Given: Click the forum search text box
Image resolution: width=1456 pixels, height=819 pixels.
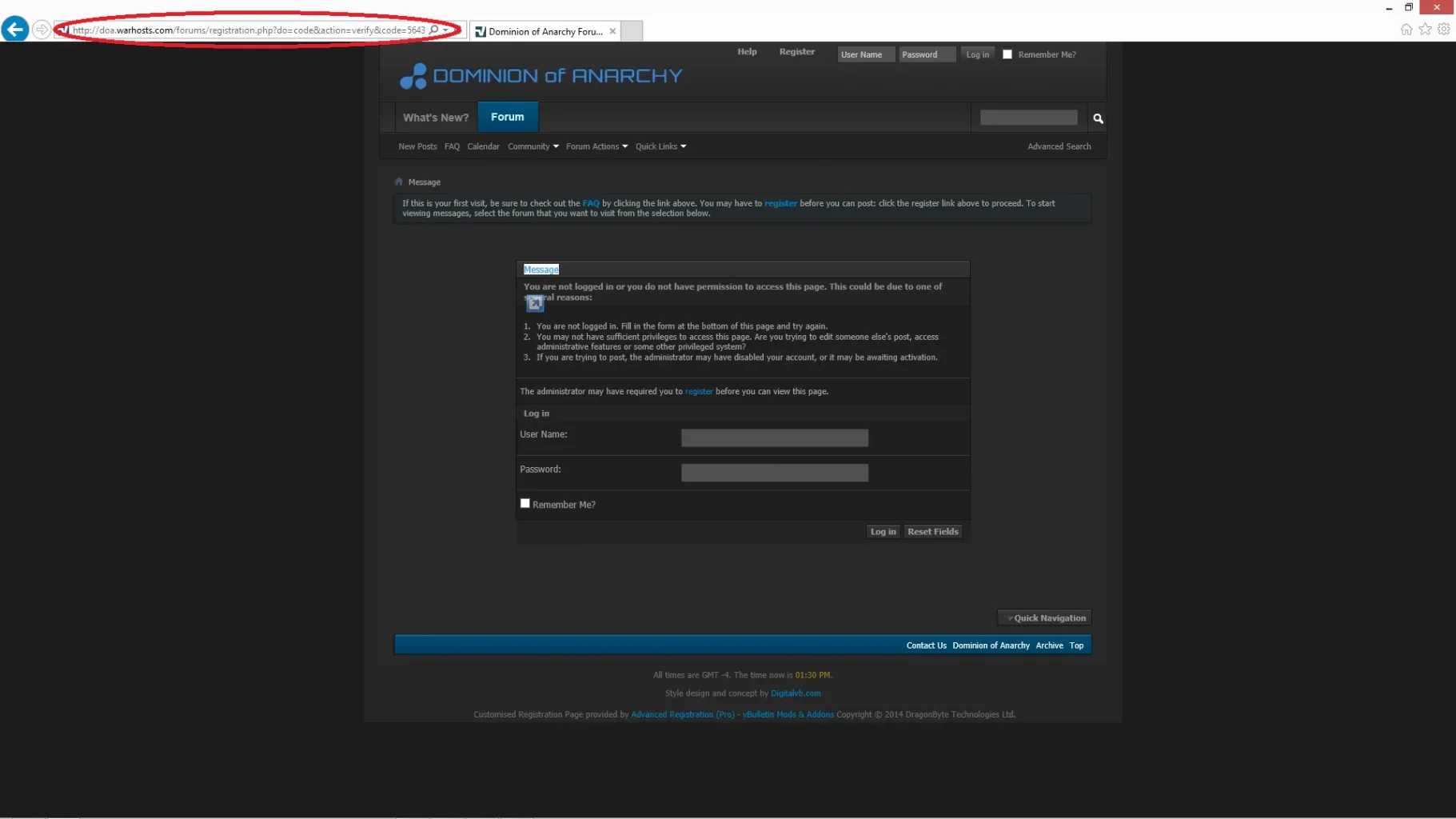Looking at the screenshot, I should coord(1029,118).
